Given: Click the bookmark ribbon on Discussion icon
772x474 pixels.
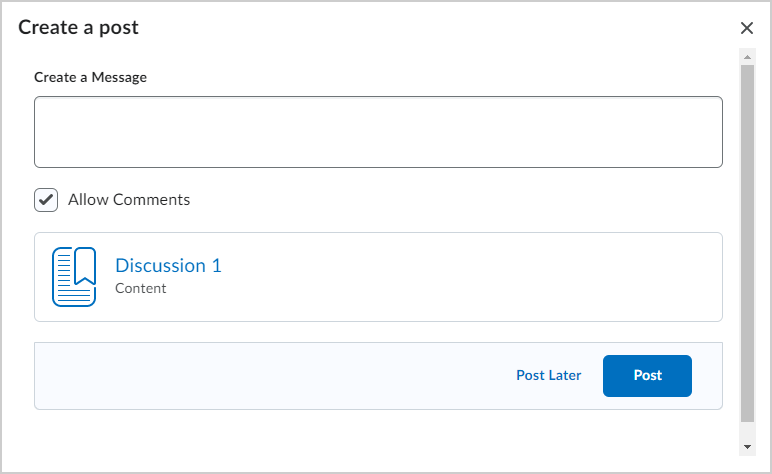Looking at the screenshot, I should (x=85, y=266).
